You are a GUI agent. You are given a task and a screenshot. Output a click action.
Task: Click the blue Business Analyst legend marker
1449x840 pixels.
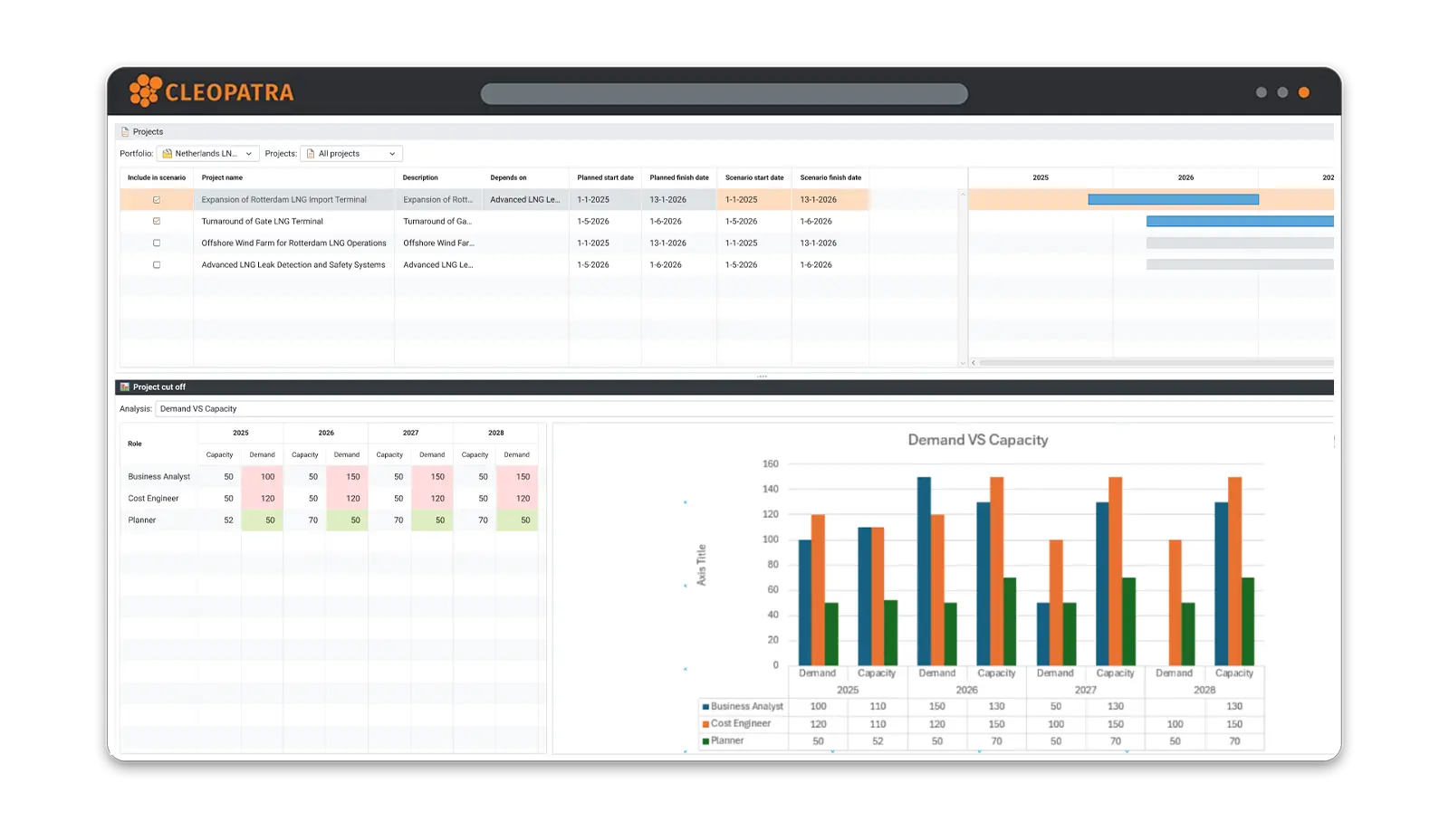coord(704,706)
